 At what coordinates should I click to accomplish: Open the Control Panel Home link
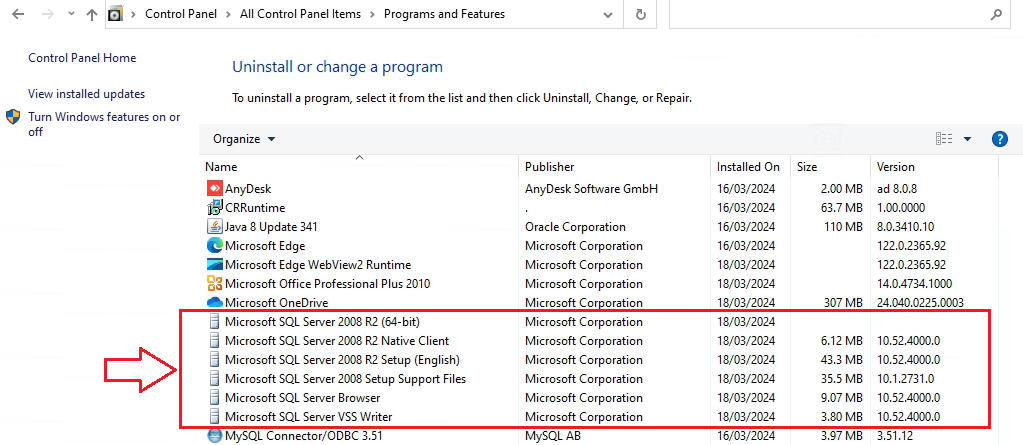82,58
